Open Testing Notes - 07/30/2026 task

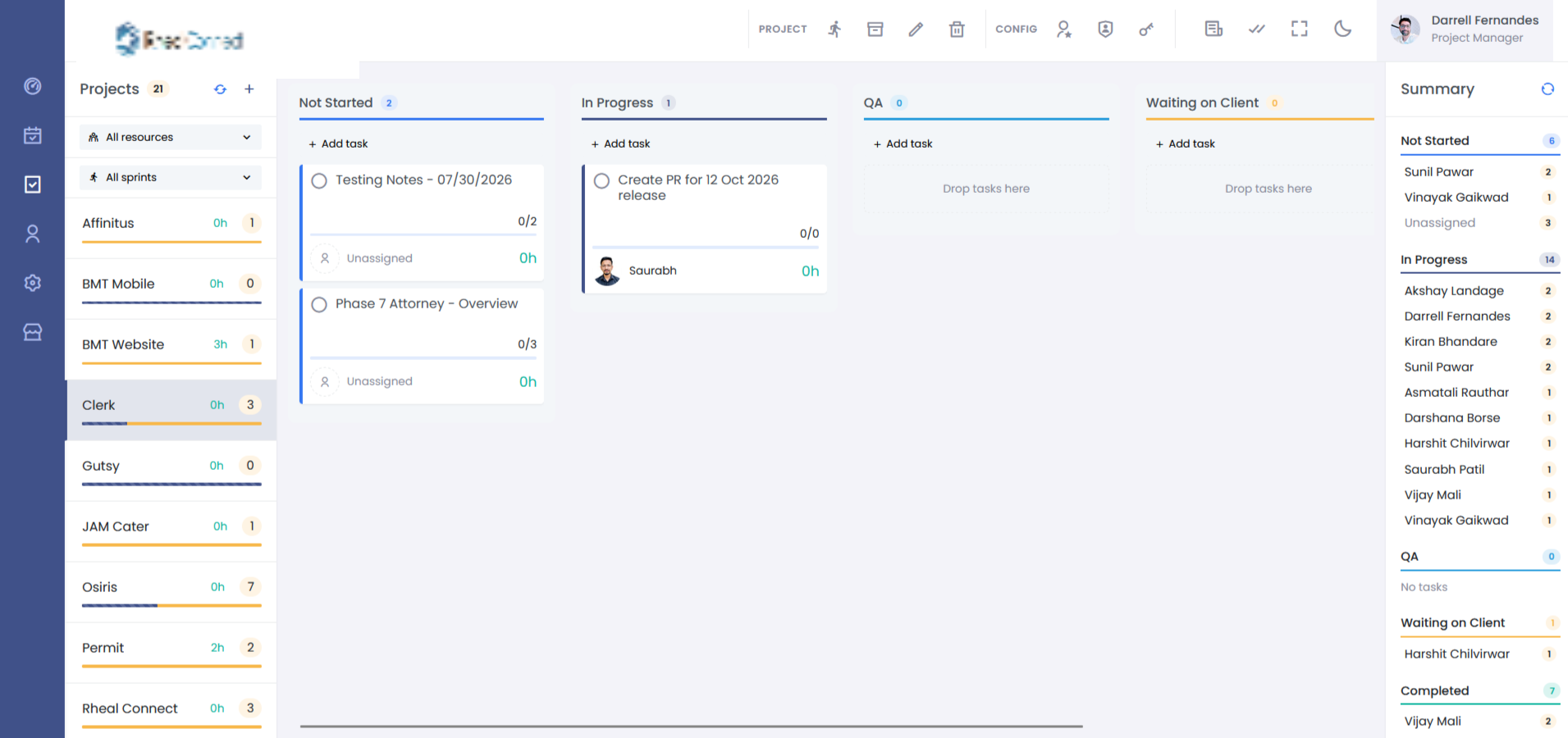[x=423, y=180]
